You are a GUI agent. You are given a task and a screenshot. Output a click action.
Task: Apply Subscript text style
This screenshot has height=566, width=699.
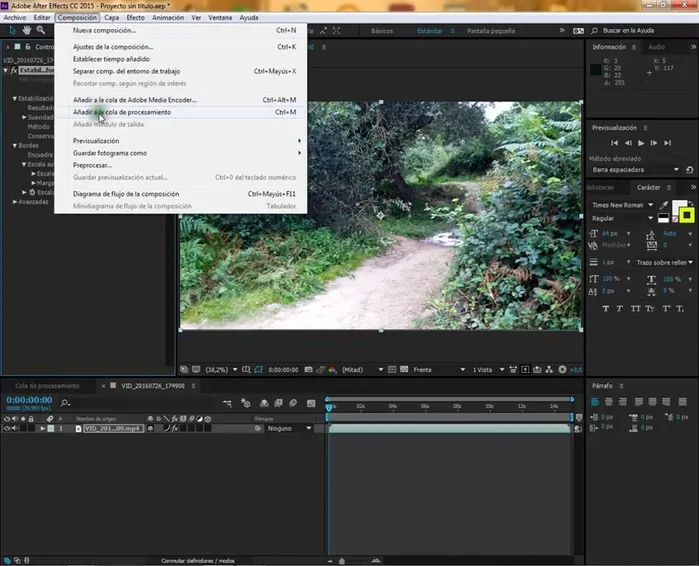(680, 308)
